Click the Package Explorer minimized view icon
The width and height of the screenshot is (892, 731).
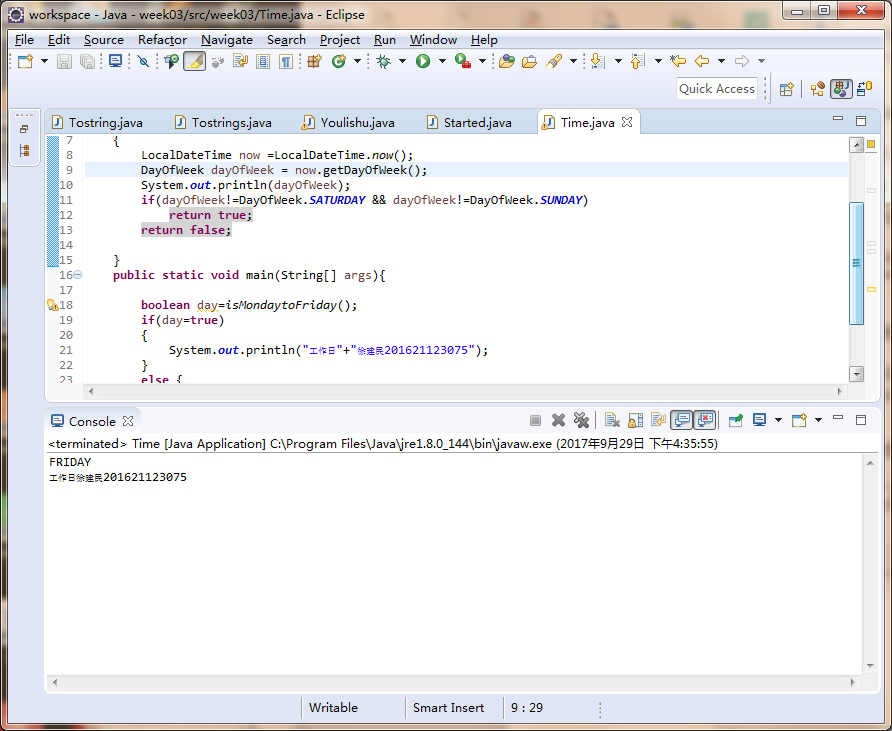point(24,151)
